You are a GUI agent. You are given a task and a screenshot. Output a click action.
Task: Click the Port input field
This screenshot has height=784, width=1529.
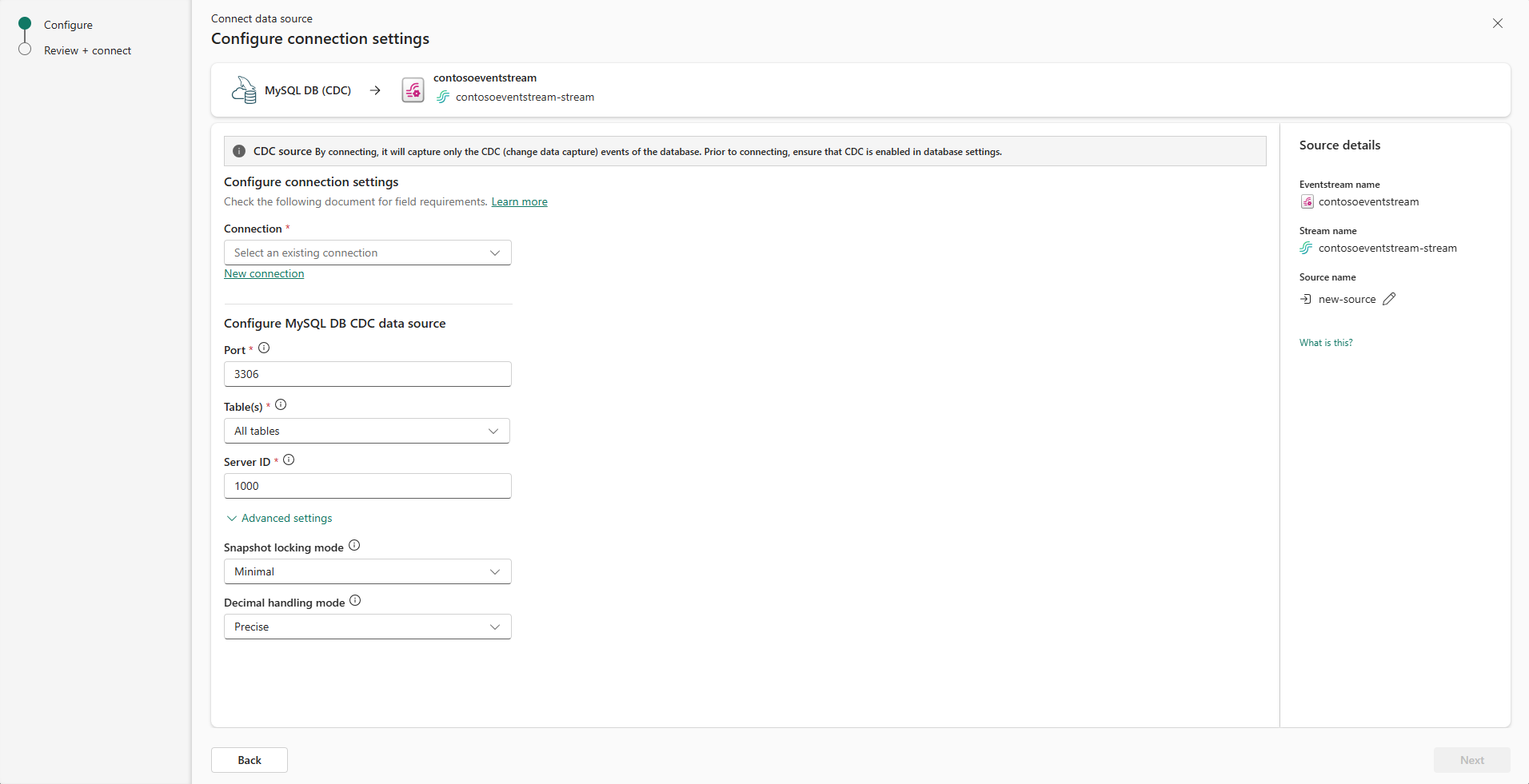(368, 374)
